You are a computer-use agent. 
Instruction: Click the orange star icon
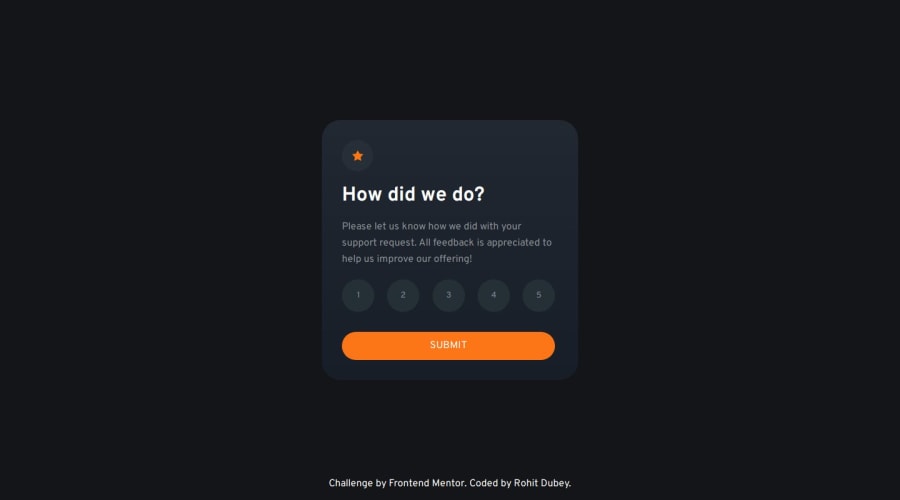point(358,156)
